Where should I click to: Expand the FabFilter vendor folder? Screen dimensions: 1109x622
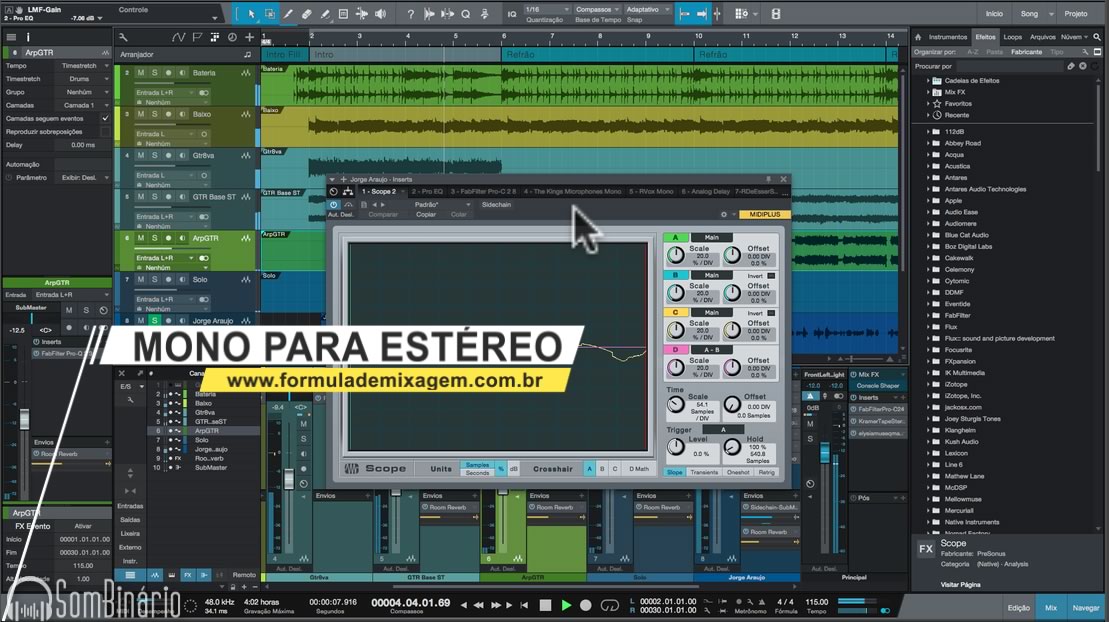point(929,316)
